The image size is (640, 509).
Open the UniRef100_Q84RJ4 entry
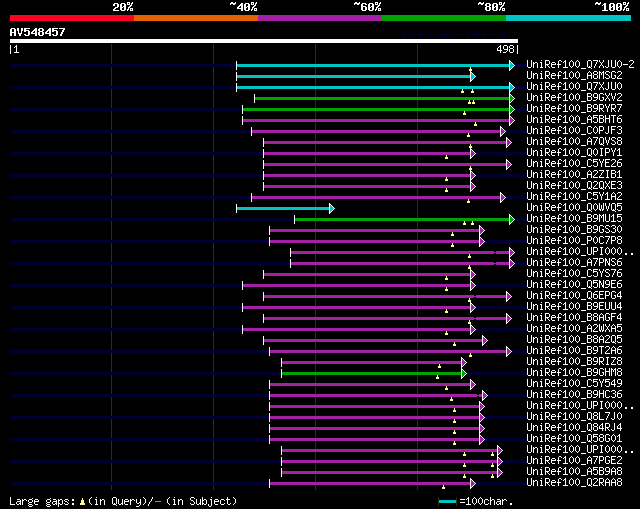click(x=574, y=428)
